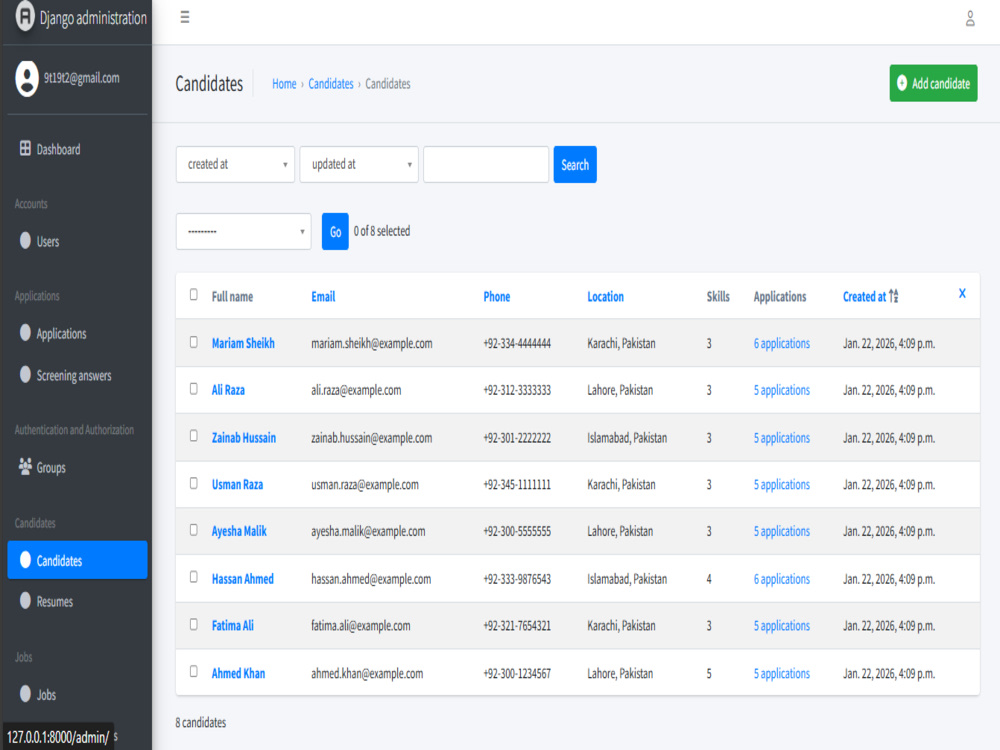Click the user avatar beside 9t19t2@gmail.com
Screen dimensions: 1000x750
tap(27, 78)
